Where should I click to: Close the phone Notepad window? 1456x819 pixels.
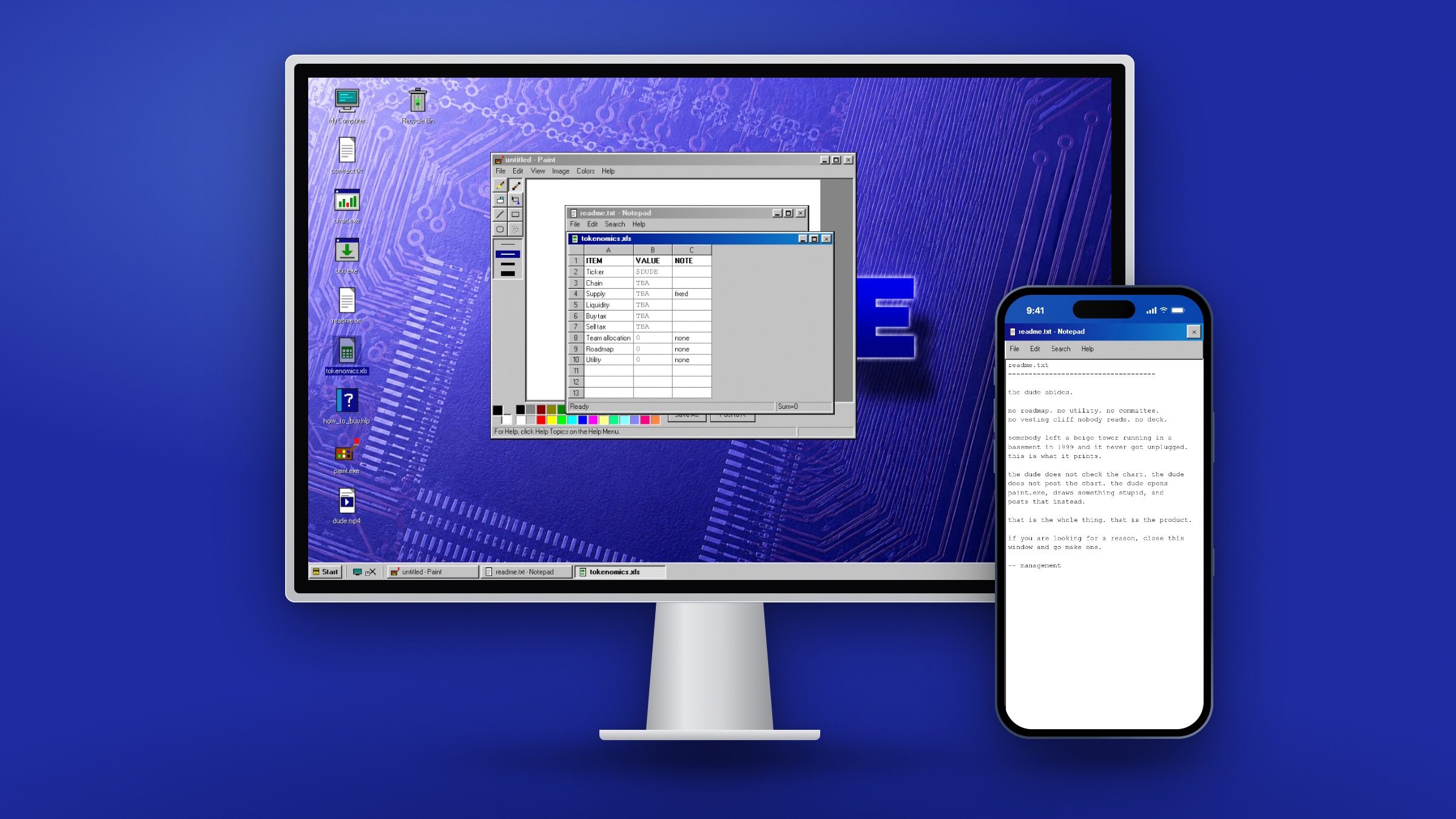point(1193,332)
